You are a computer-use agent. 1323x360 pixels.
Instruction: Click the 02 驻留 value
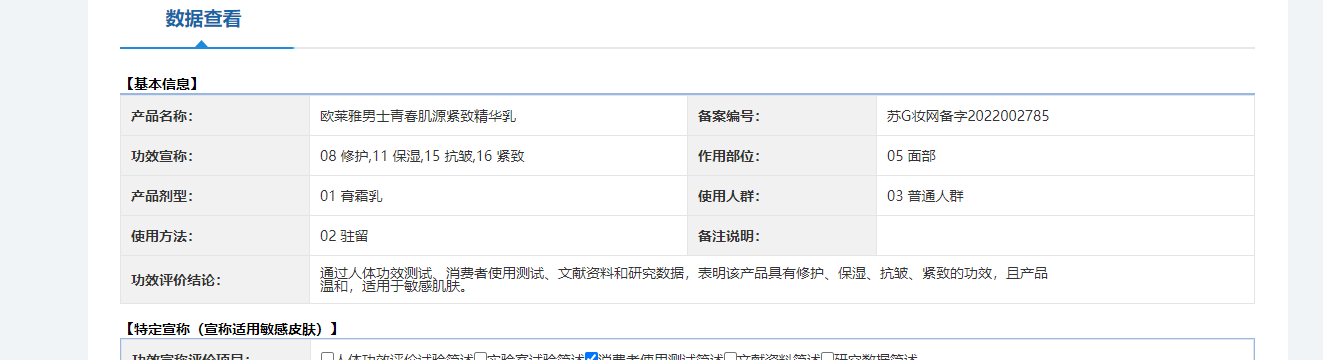(x=344, y=236)
